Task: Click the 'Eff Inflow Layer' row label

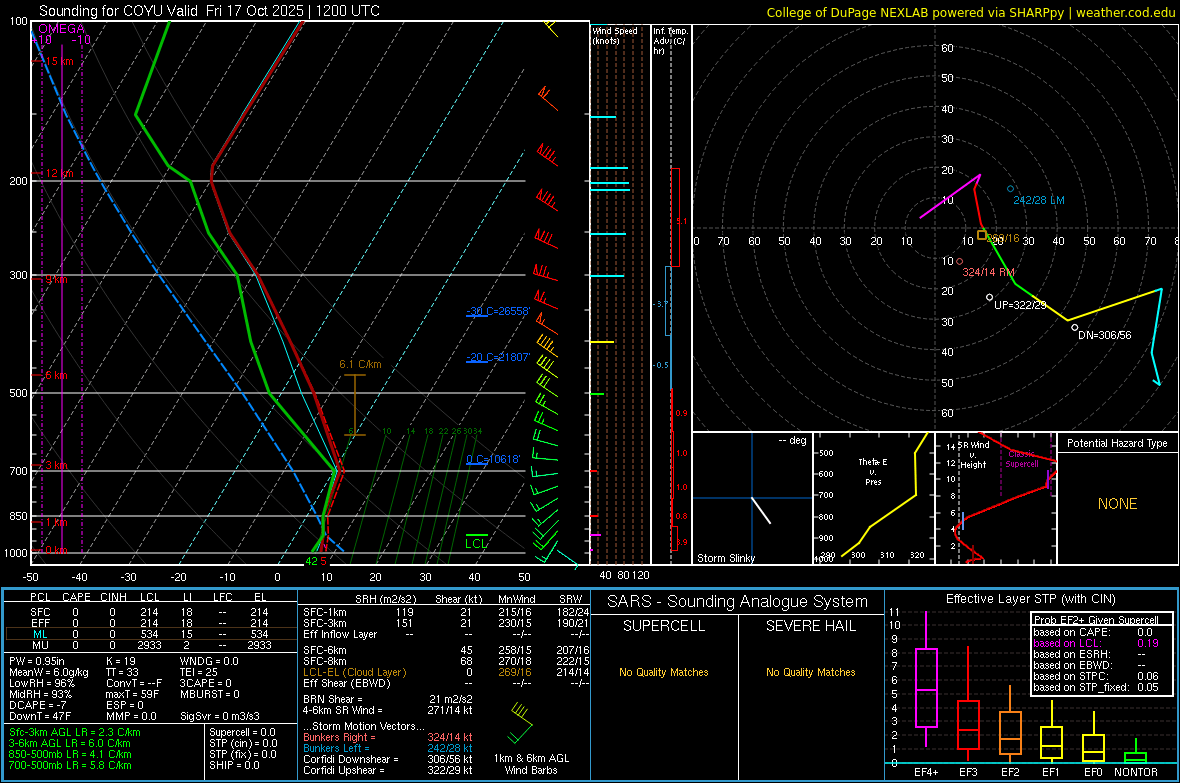Action: (339, 634)
